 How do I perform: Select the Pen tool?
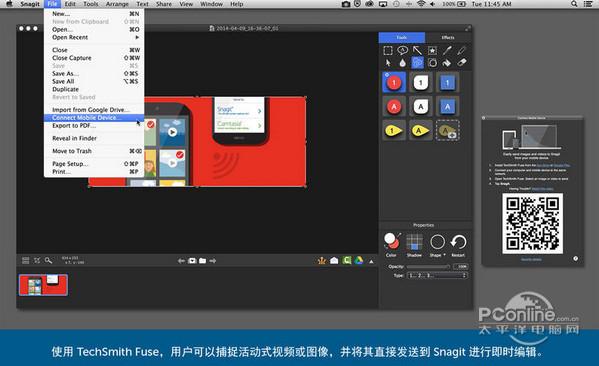click(x=447, y=50)
